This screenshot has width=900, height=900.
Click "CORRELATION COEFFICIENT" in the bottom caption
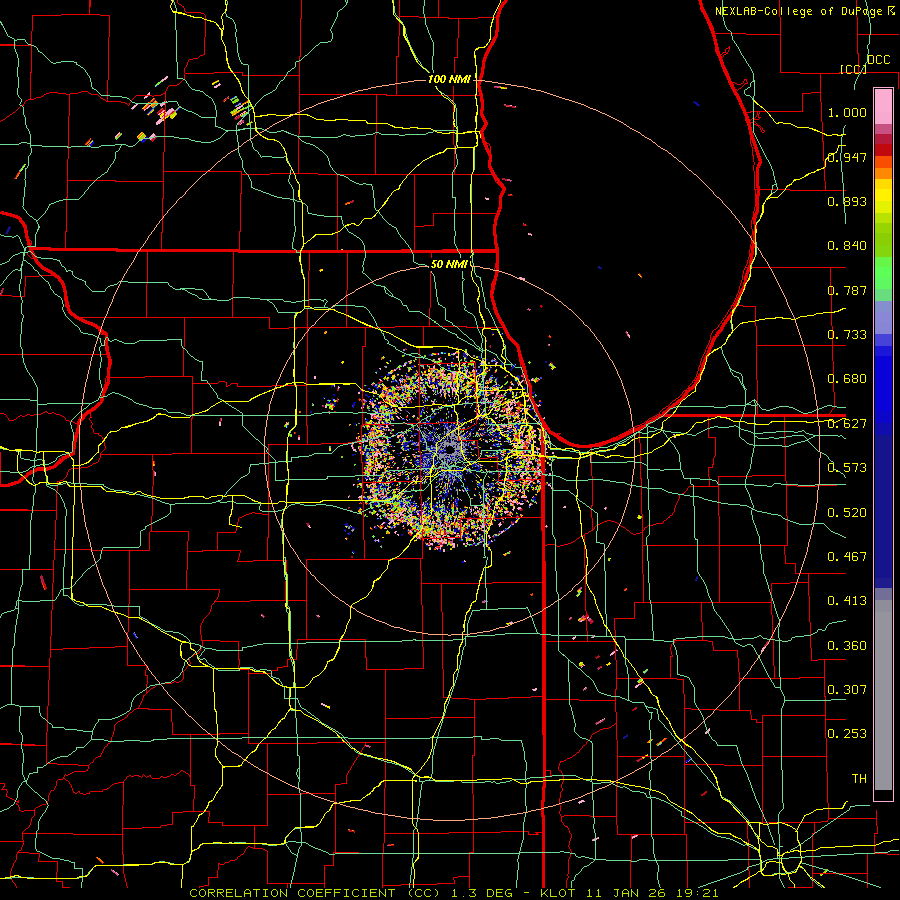(293, 893)
